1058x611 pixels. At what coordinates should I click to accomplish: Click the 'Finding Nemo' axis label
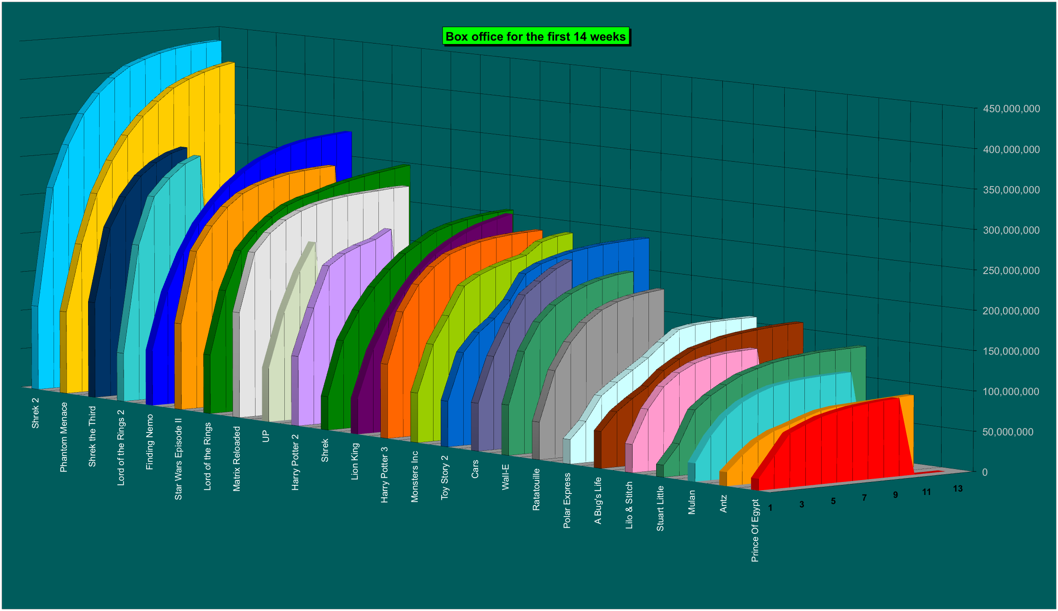click(x=150, y=442)
